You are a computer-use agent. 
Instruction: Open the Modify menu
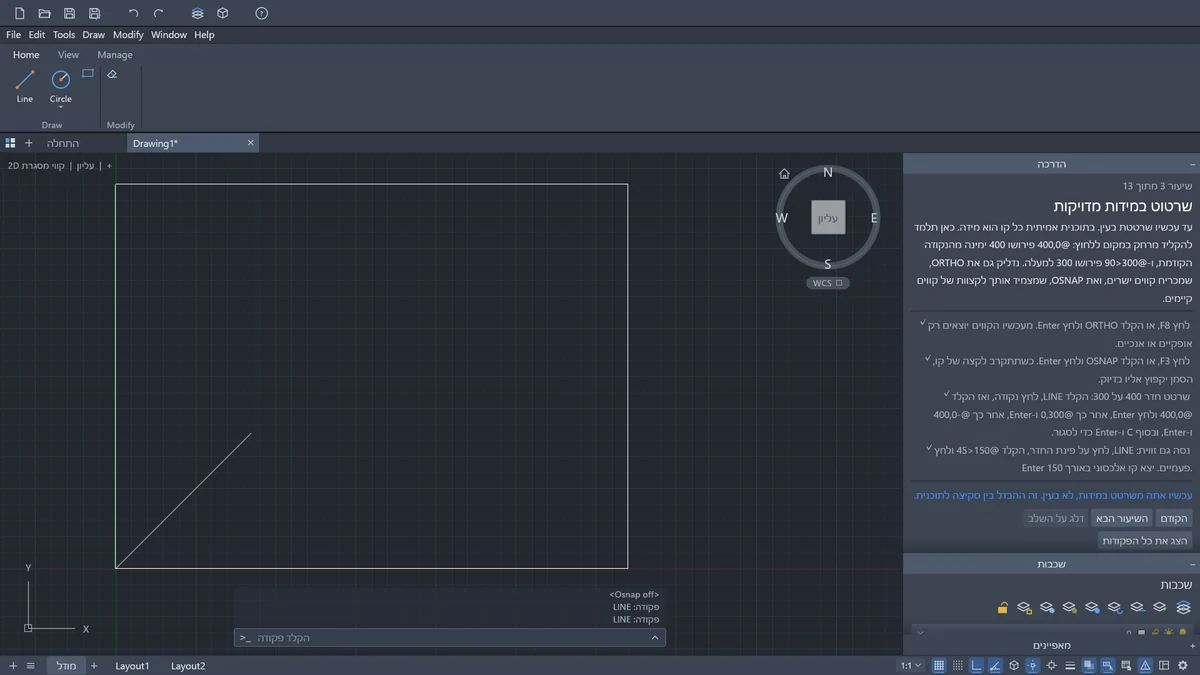pos(128,34)
